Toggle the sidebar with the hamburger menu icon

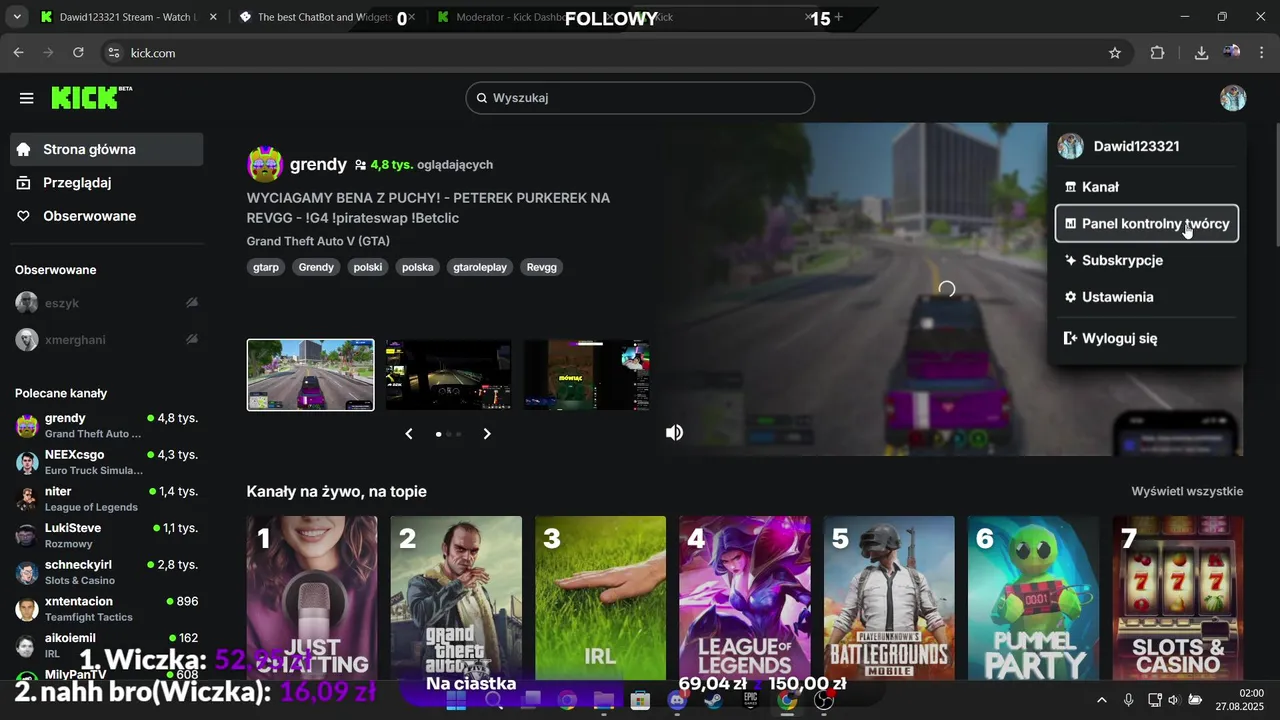coord(27,98)
